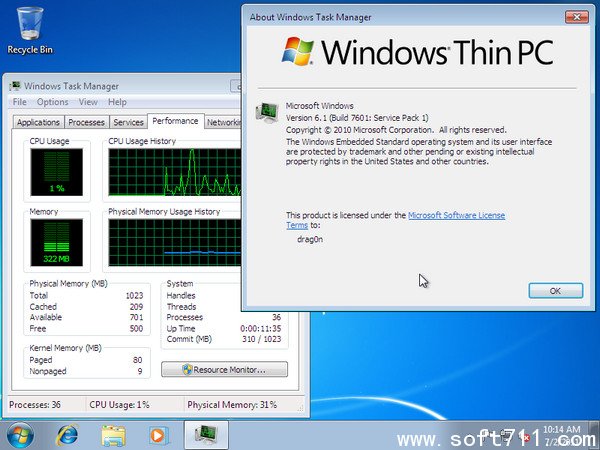Open the Windows Start orb

[x=20, y=435]
